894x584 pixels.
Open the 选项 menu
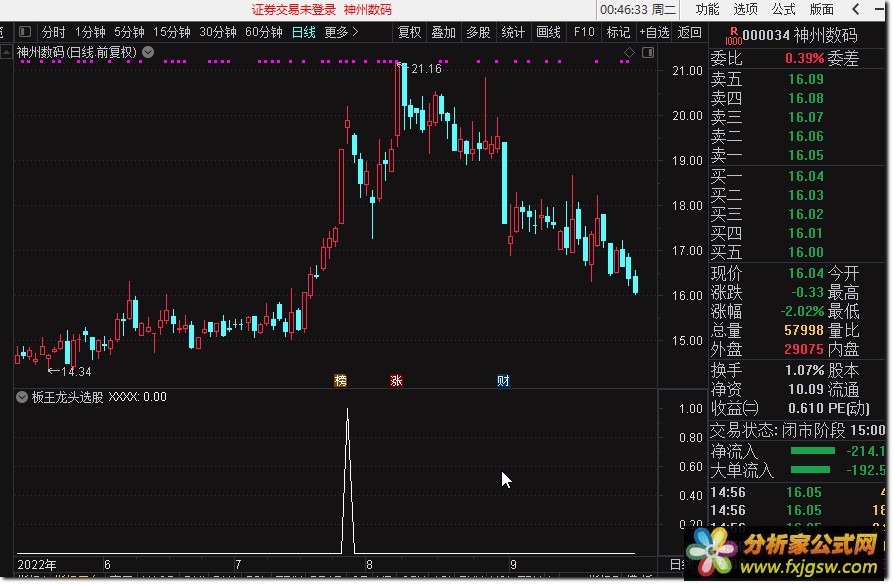click(x=745, y=9)
